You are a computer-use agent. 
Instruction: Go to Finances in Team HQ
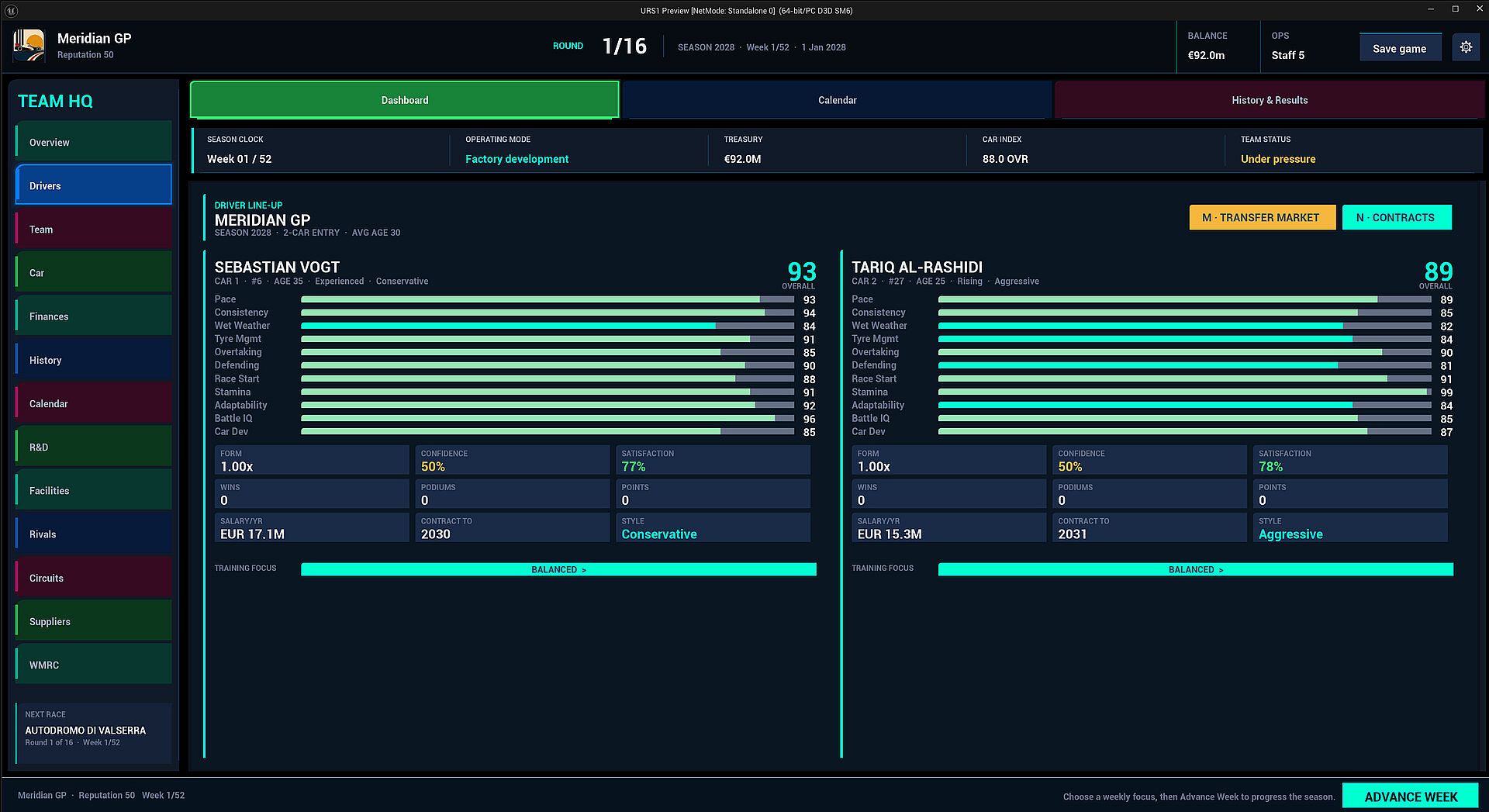[94, 316]
